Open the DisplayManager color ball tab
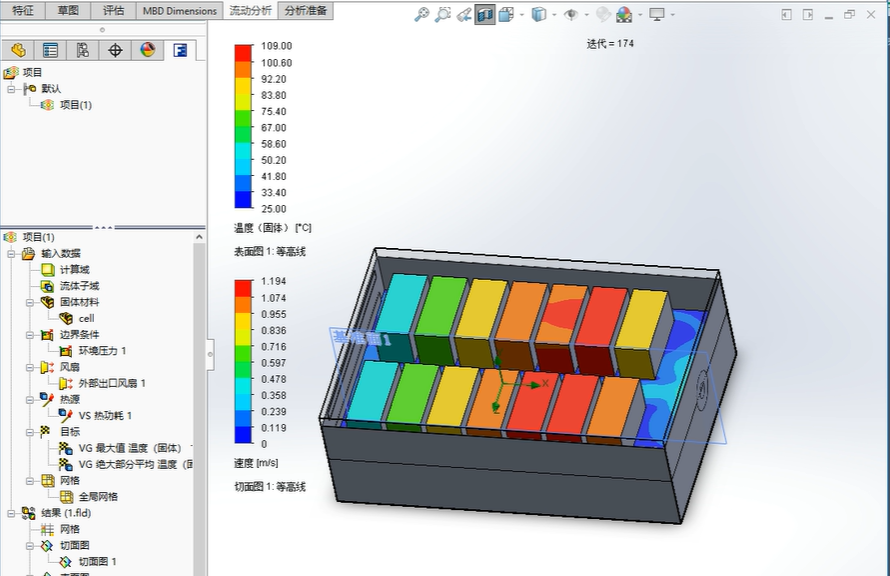Viewport: 890px width, 576px height. tap(148, 51)
